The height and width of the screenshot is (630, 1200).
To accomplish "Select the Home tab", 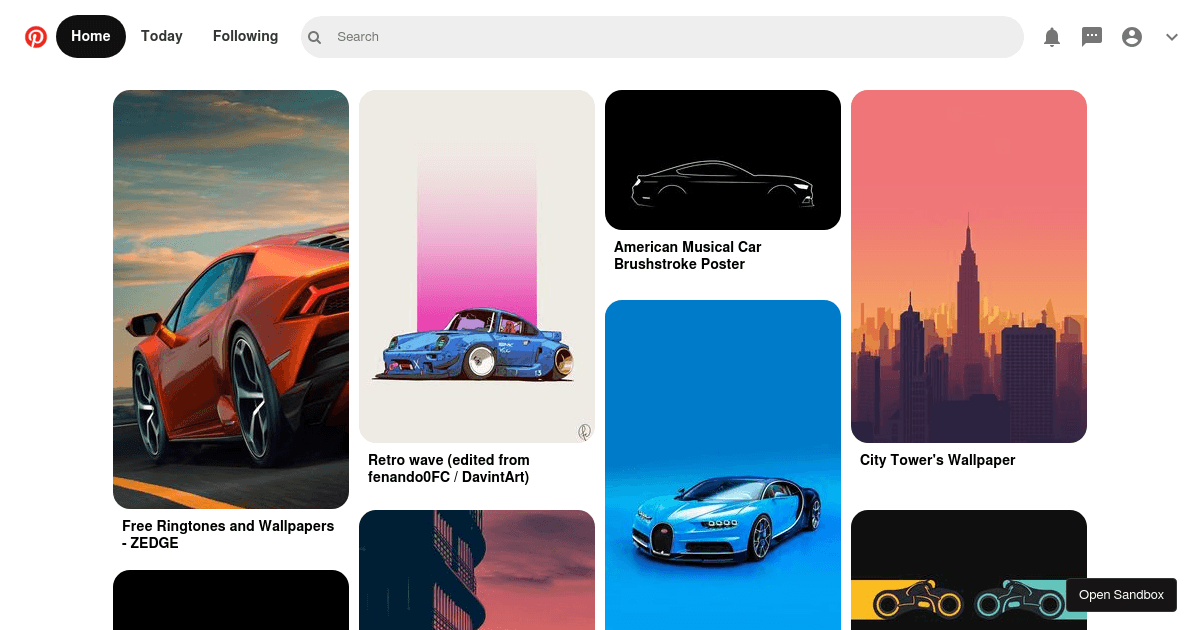I will (90, 36).
